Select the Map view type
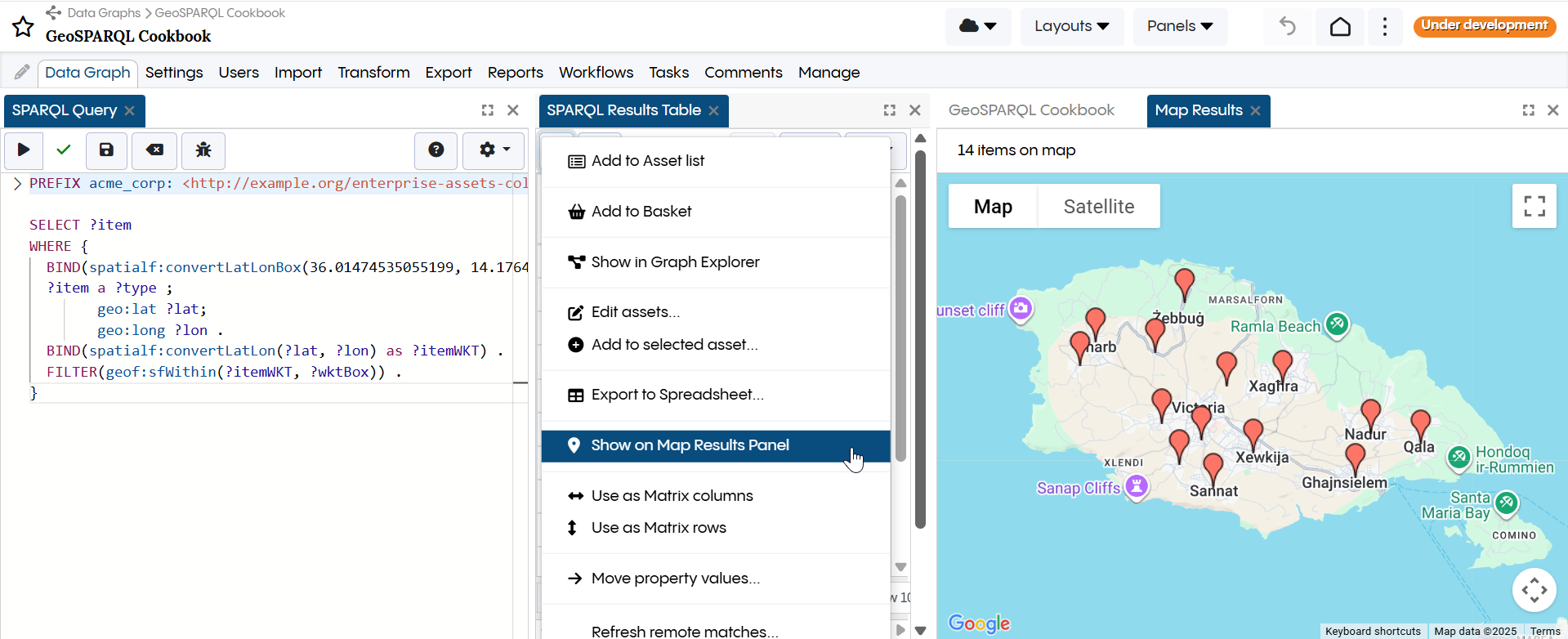The height and width of the screenshot is (639, 1568). tap(993, 207)
